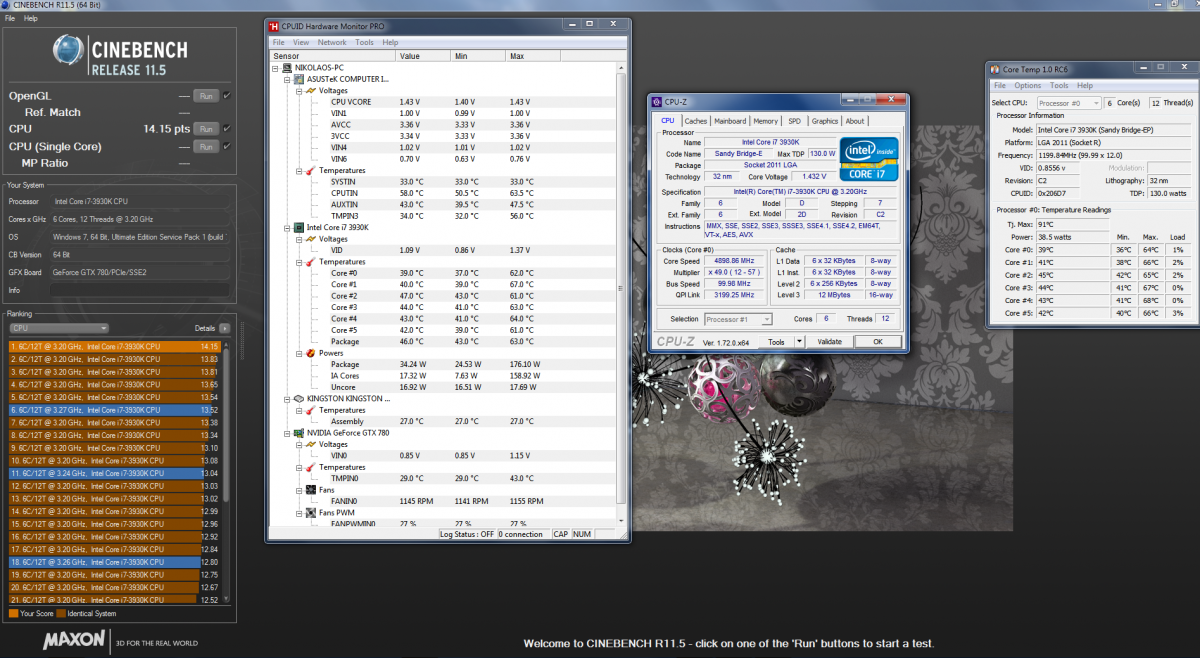Collapse the KINGSTON node in HWMonitor
The image size is (1200, 658).
coord(286,398)
